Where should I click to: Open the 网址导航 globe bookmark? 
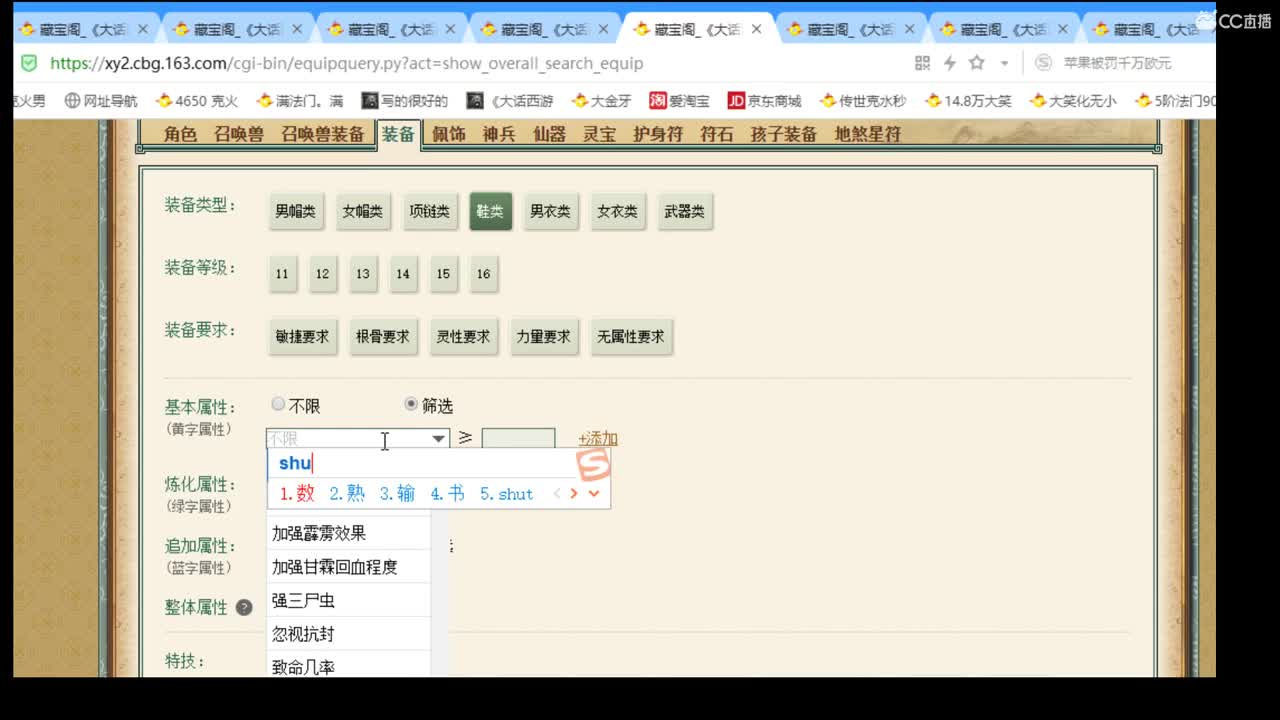click(101, 100)
